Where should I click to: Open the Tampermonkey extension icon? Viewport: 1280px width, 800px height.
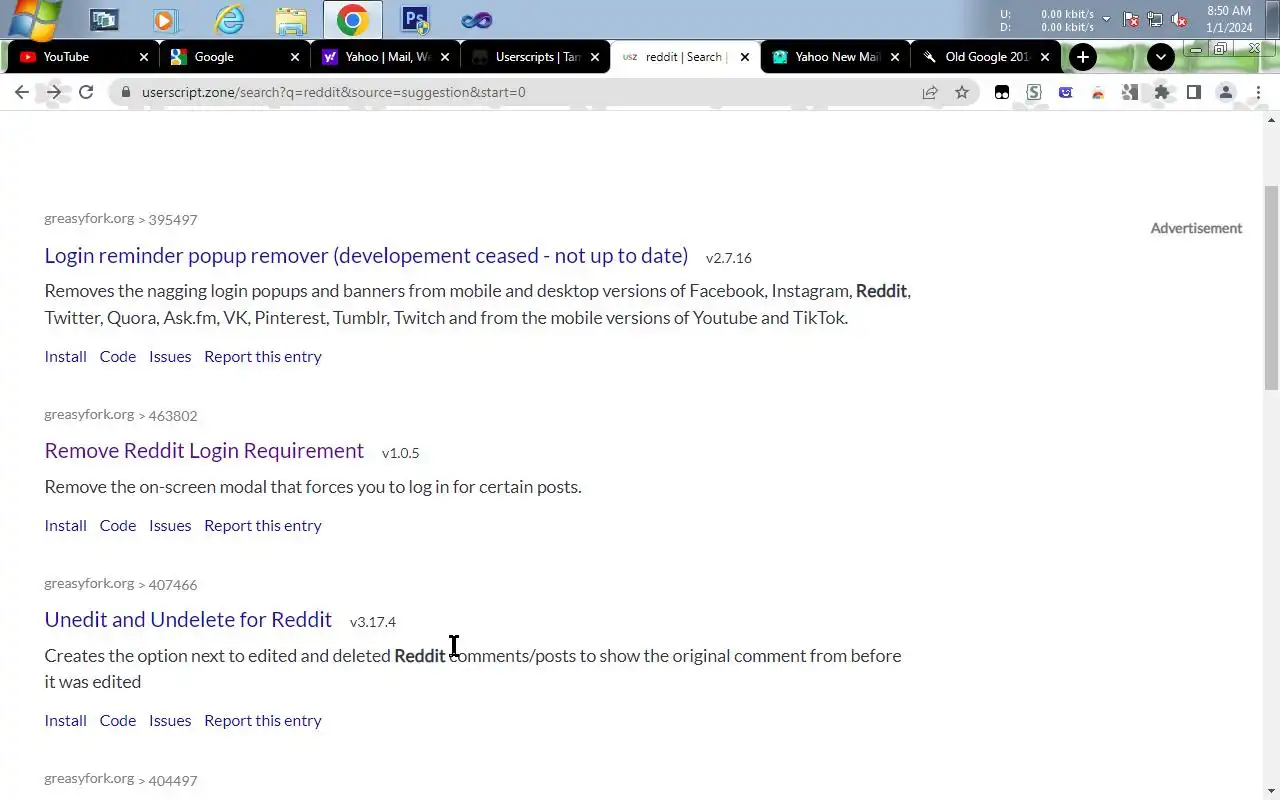(1002, 92)
